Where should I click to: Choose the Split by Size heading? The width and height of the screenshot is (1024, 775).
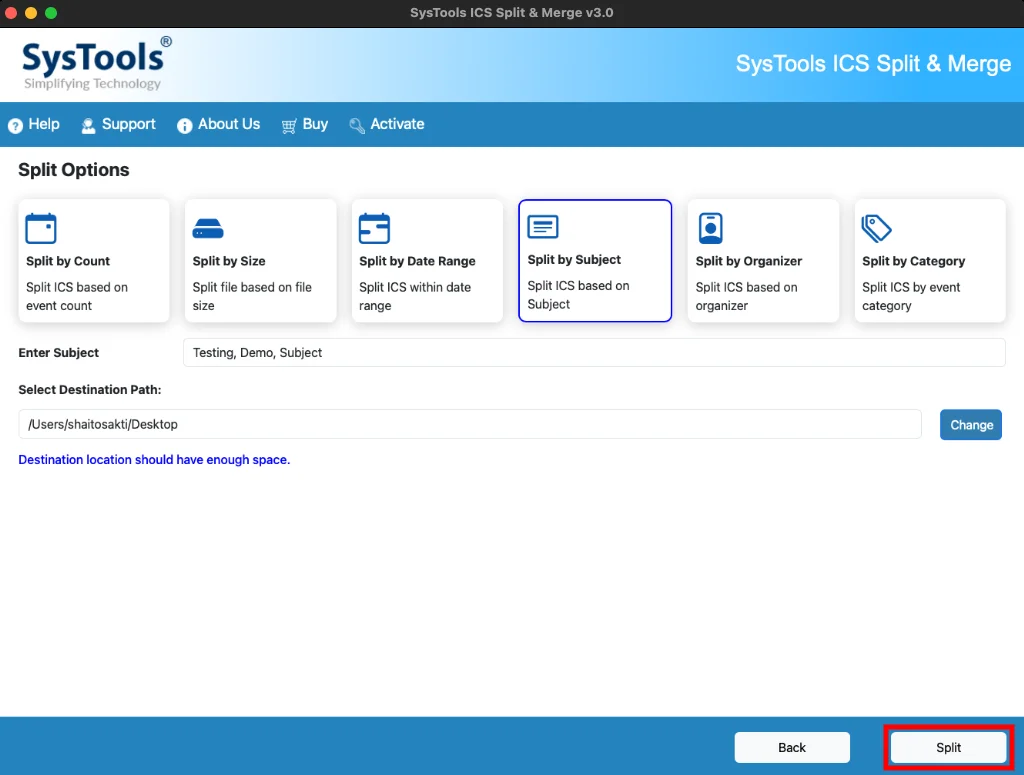coord(229,261)
